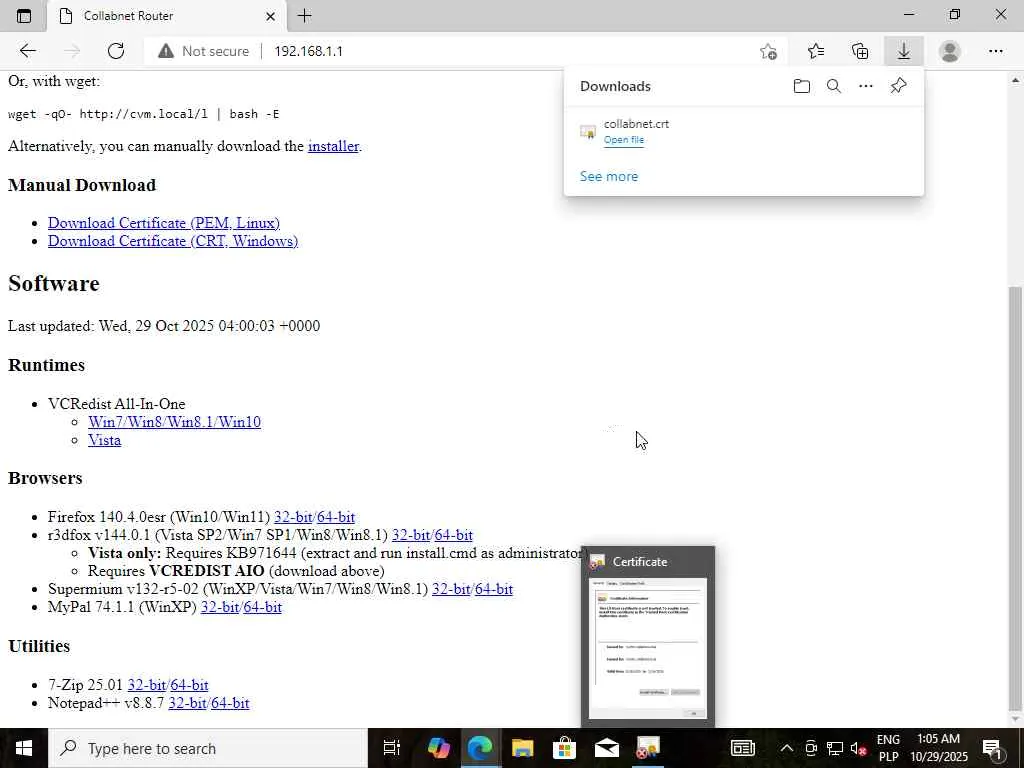Viewport: 1024px width, 768px height.
Task: Download Notepad++ v8.8.7 32-bit
Action: tap(187, 703)
